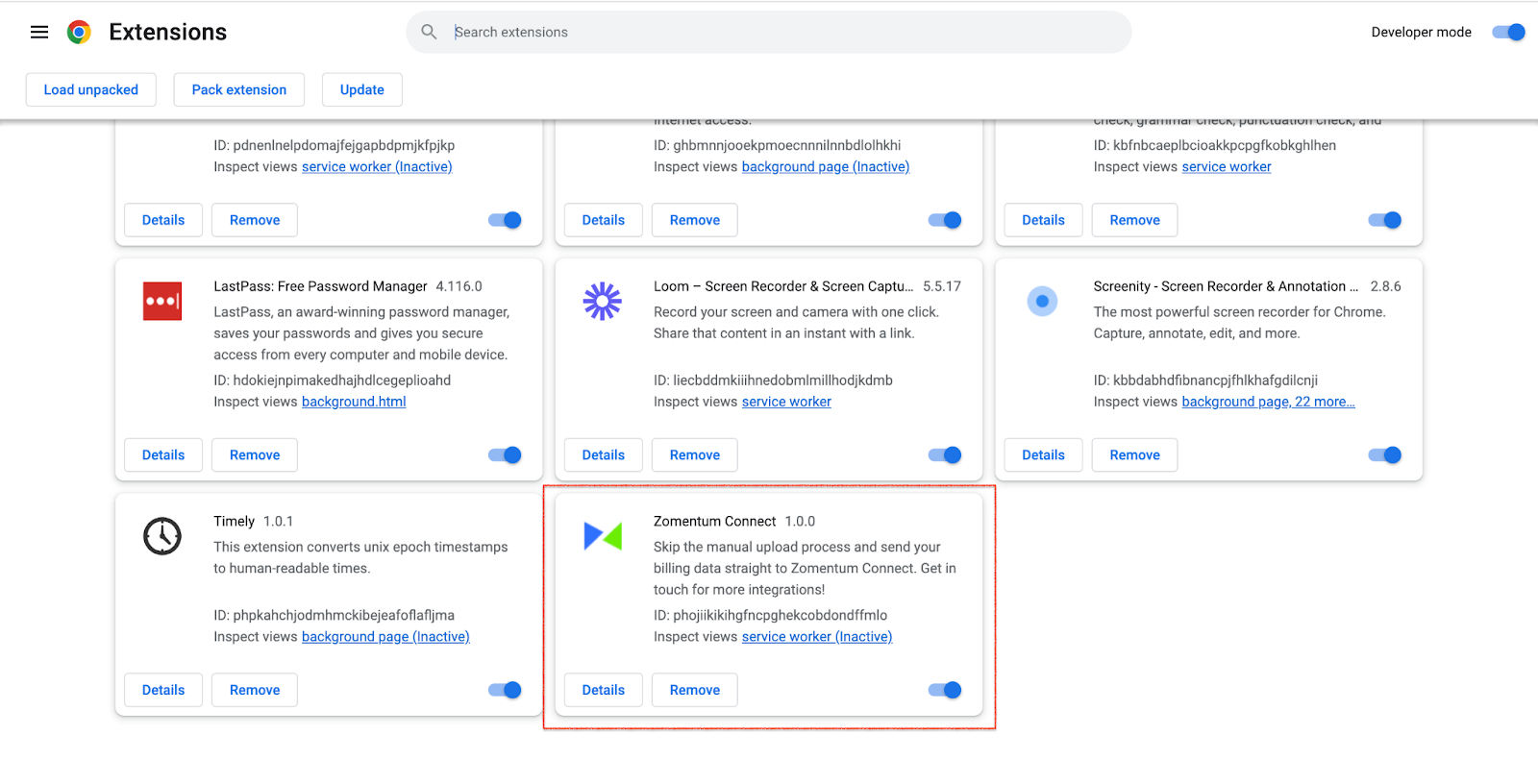The image size is (1538, 784).
Task: Disable the Timely extension toggle
Action: 505,690
